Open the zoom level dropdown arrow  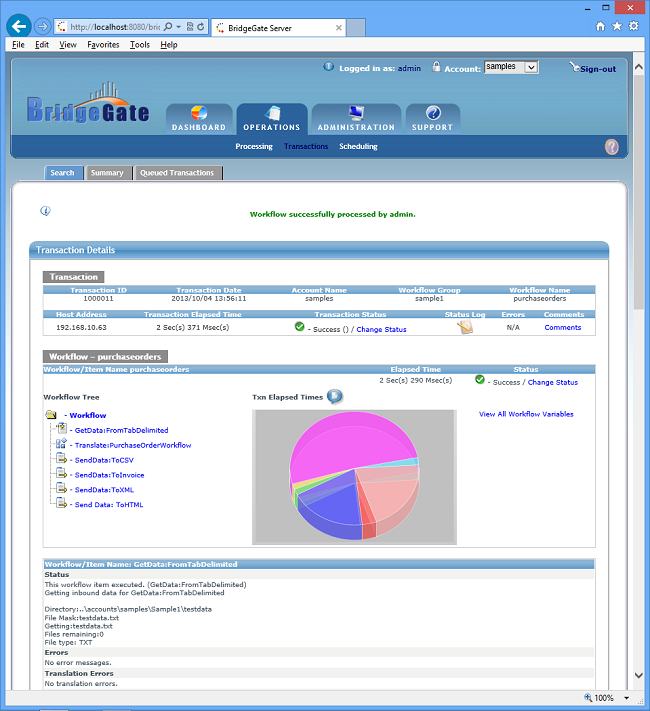(627, 698)
